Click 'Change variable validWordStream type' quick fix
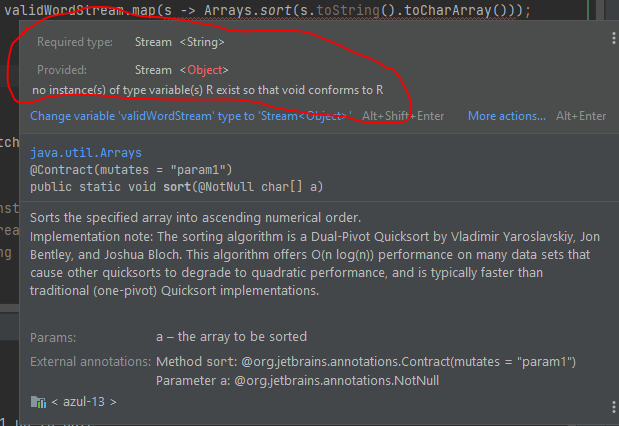This screenshot has height=426, width=619. click(x=191, y=116)
